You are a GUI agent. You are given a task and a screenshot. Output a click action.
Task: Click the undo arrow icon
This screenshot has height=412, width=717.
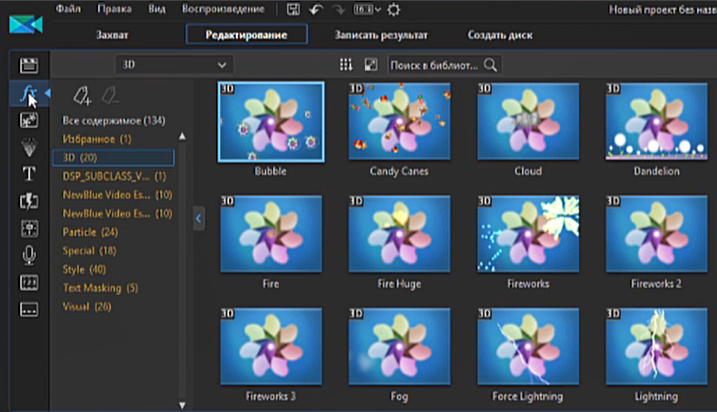pos(317,9)
